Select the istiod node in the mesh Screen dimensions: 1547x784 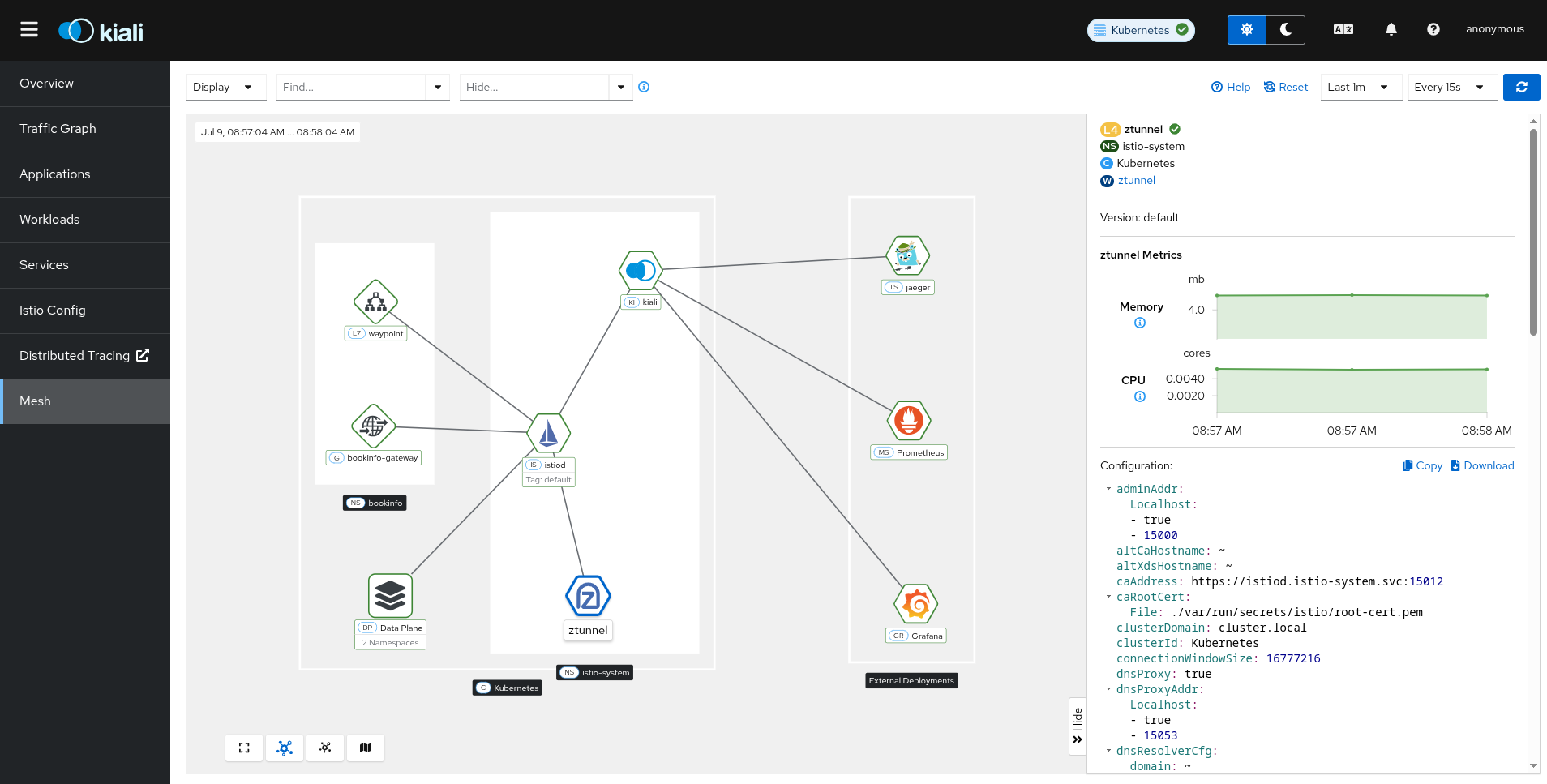pos(549,433)
